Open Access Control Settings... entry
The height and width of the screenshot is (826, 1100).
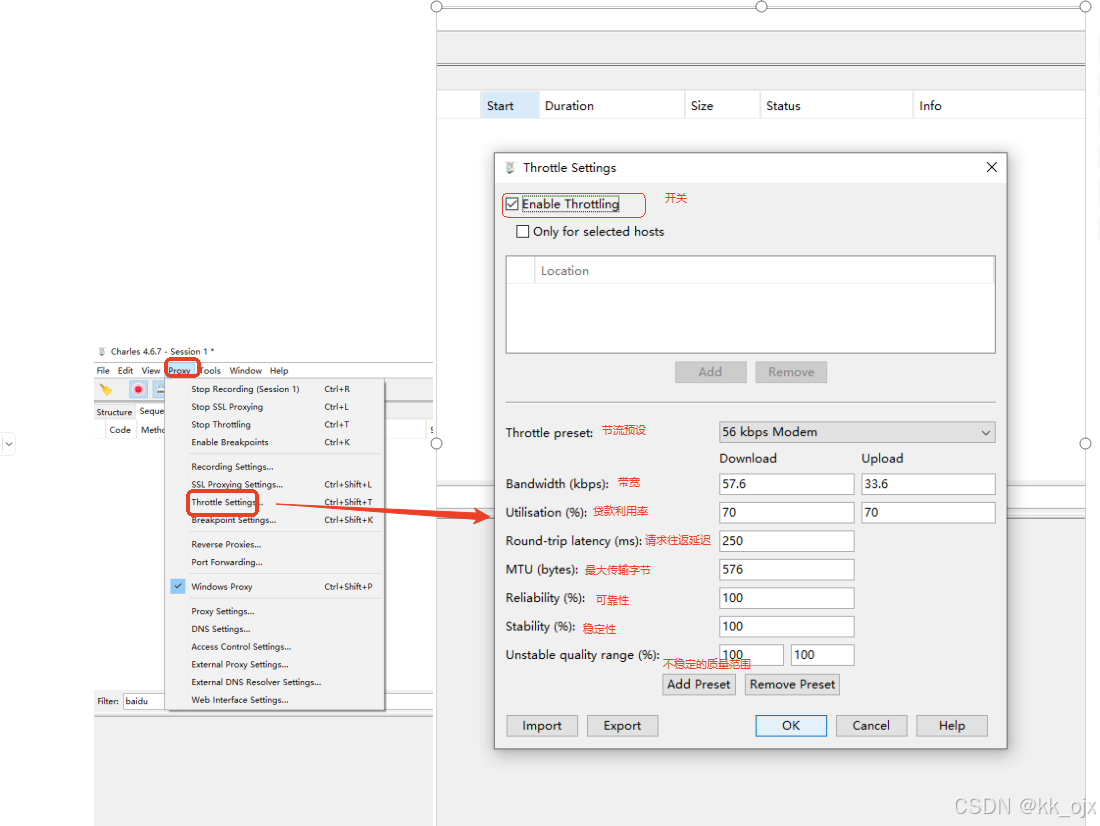(274, 647)
